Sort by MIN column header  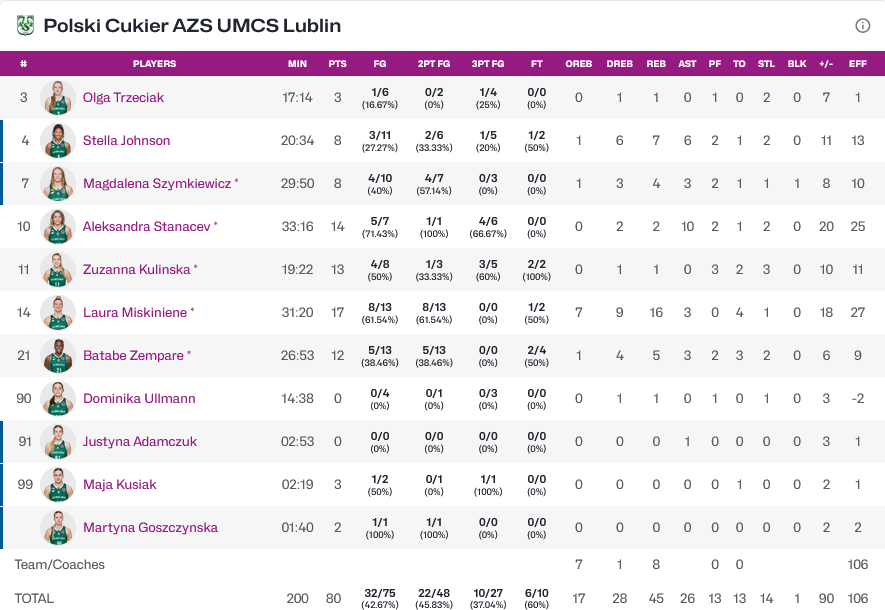pyautogui.click(x=297, y=64)
